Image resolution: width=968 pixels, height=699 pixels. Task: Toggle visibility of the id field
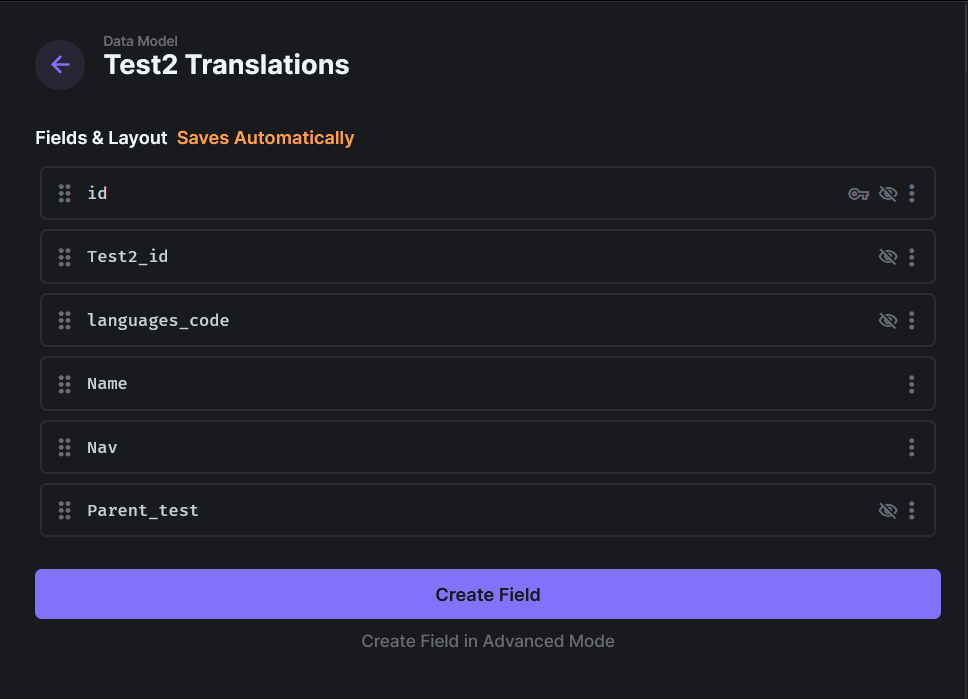pyautogui.click(x=888, y=193)
